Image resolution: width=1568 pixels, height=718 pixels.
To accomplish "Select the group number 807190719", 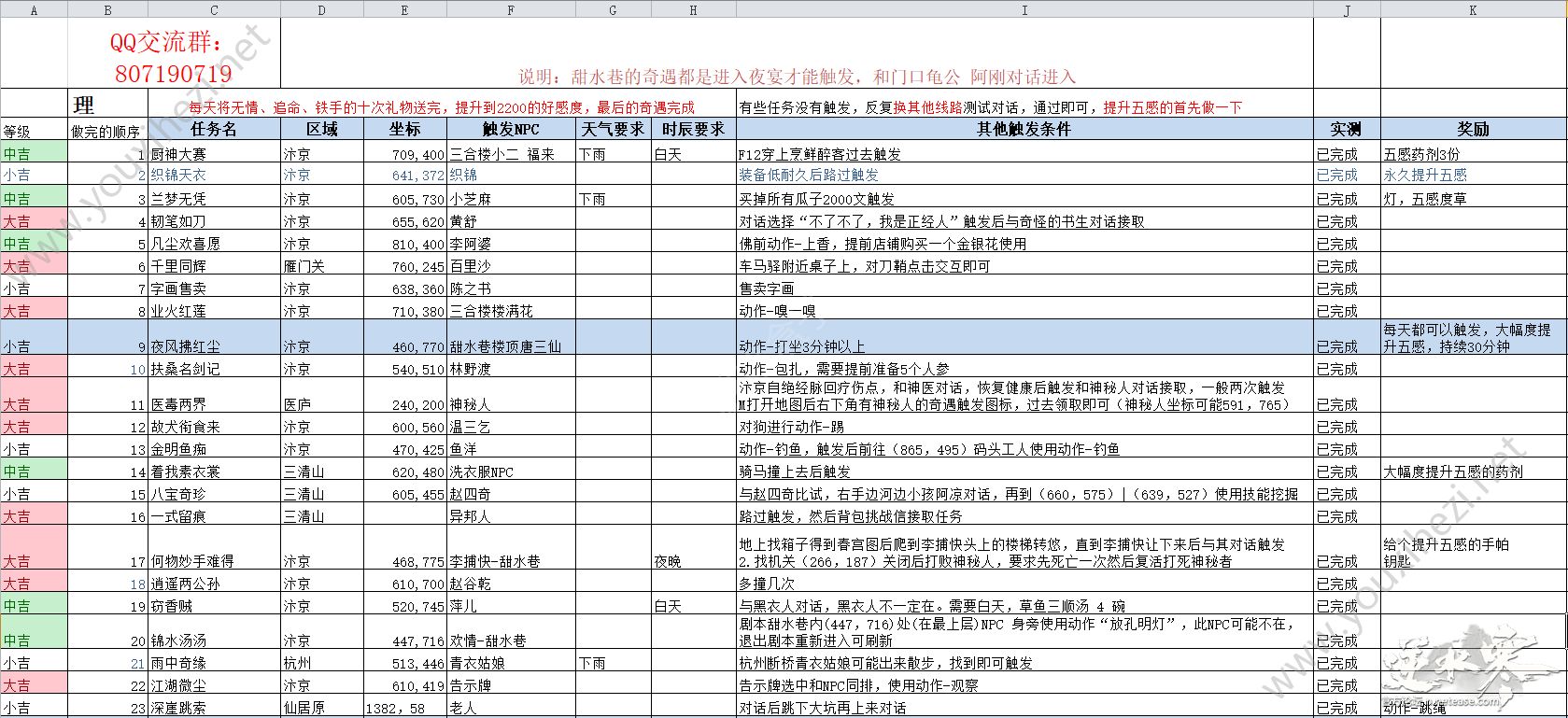I will coord(174,73).
